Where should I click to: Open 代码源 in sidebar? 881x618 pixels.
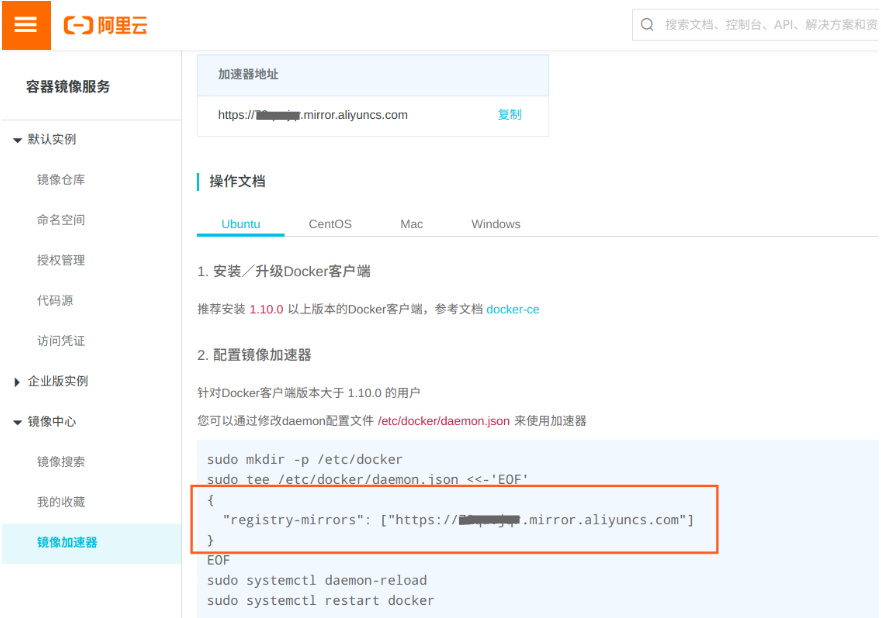point(55,301)
